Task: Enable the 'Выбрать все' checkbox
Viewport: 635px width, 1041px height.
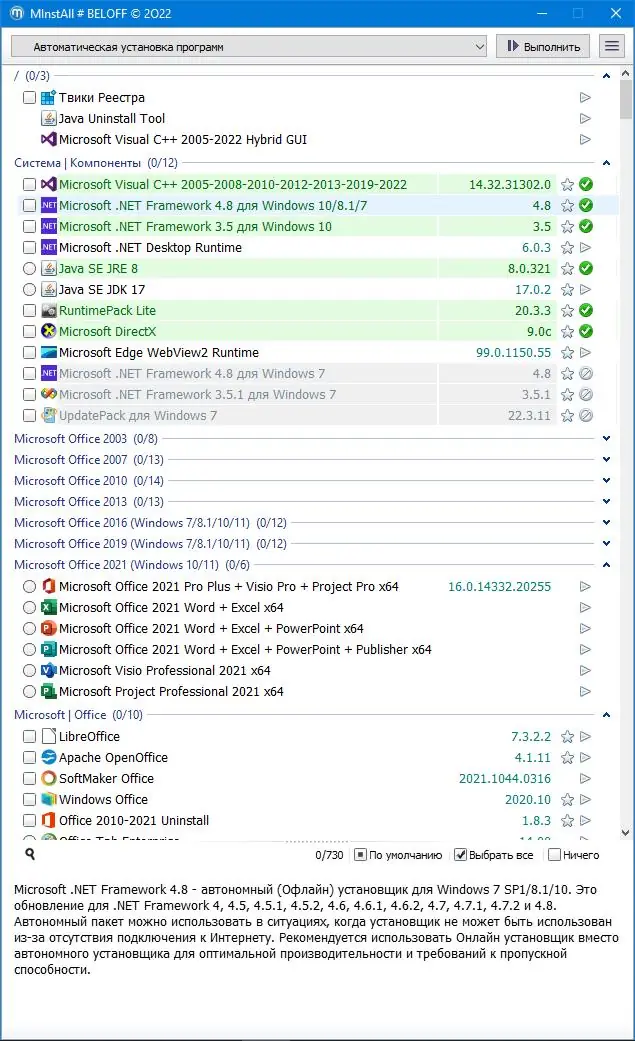Action: [x=461, y=855]
